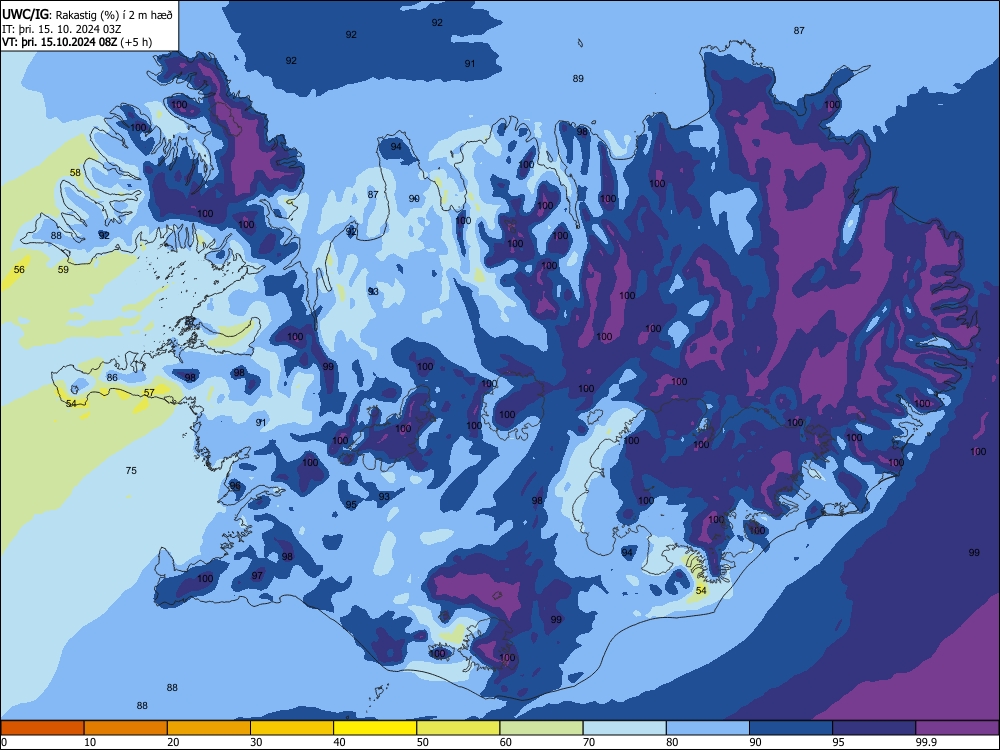The image size is (1000, 750).
Task: Click the amber 20–30 legend swatch
Action: (209, 728)
